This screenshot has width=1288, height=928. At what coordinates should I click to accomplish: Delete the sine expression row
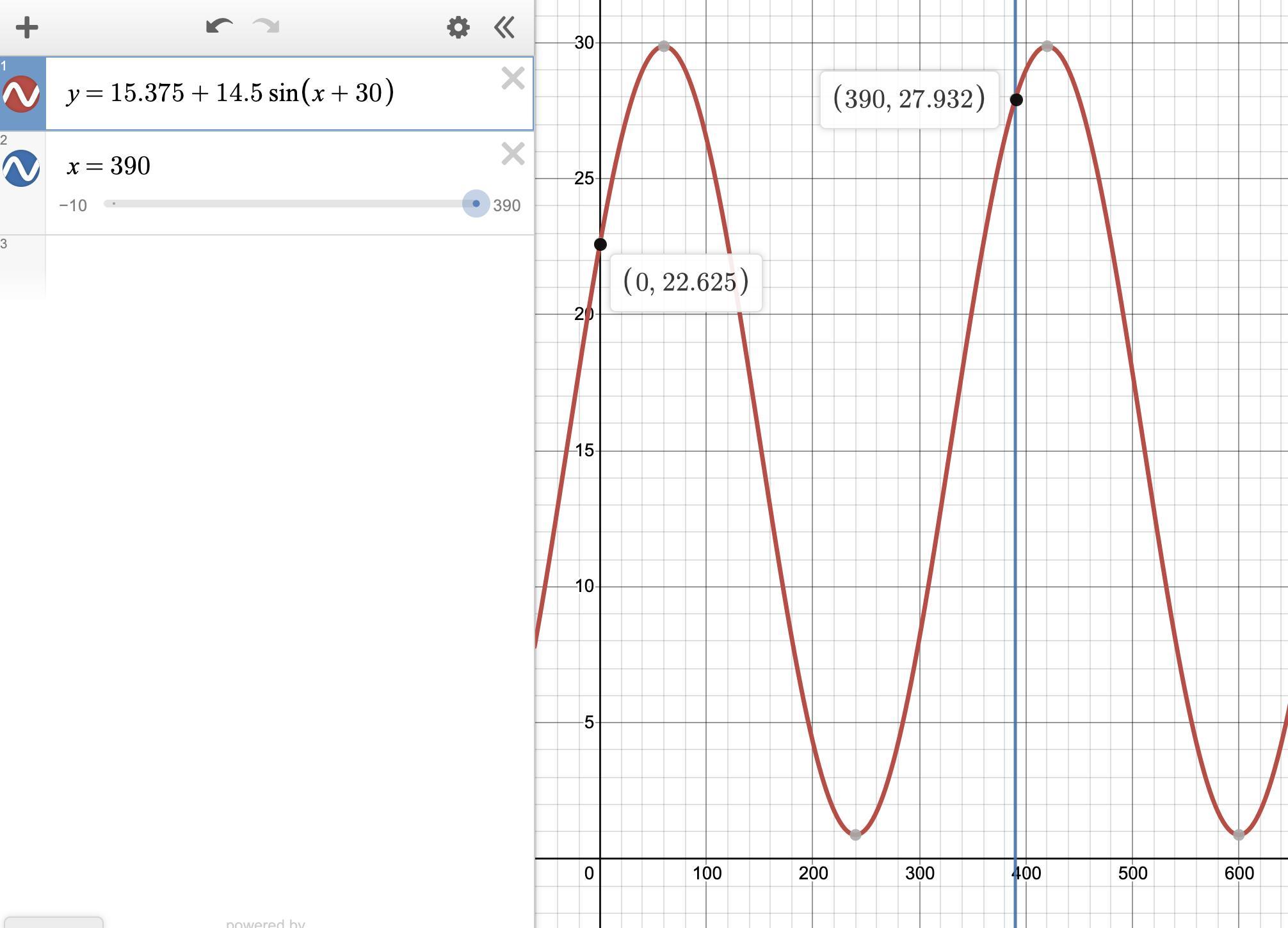coord(513,79)
